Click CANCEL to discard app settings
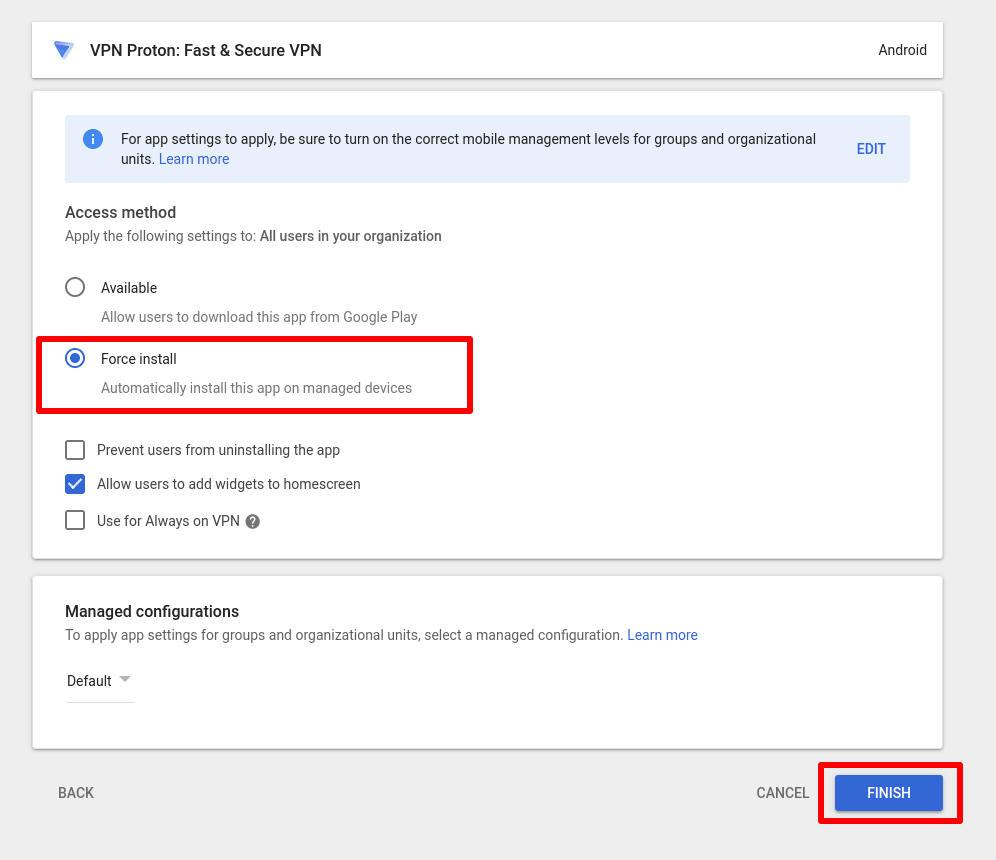 click(x=783, y=793)
